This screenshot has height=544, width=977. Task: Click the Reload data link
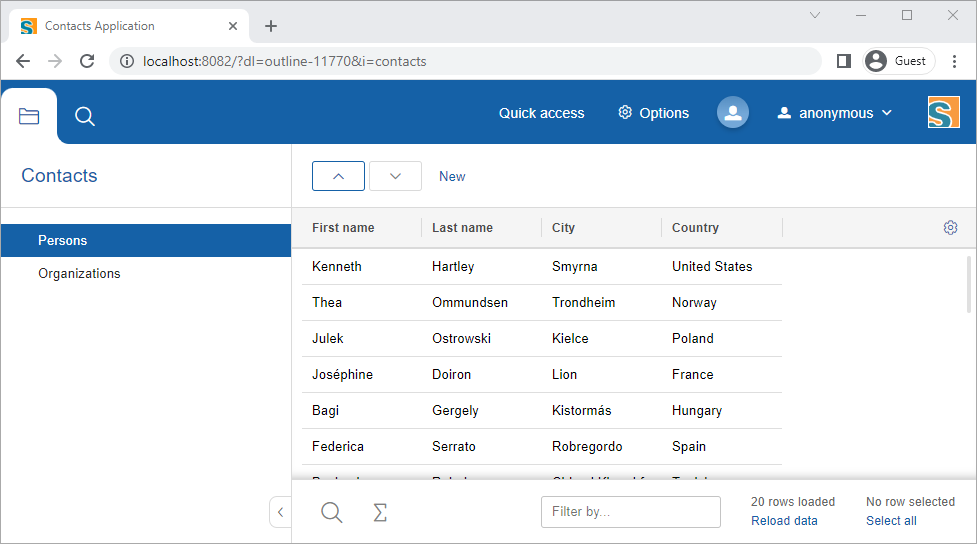point(784,520)
